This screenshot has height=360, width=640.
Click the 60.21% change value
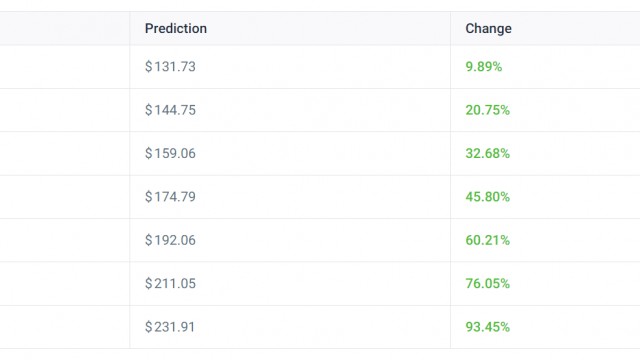[487, 240]
